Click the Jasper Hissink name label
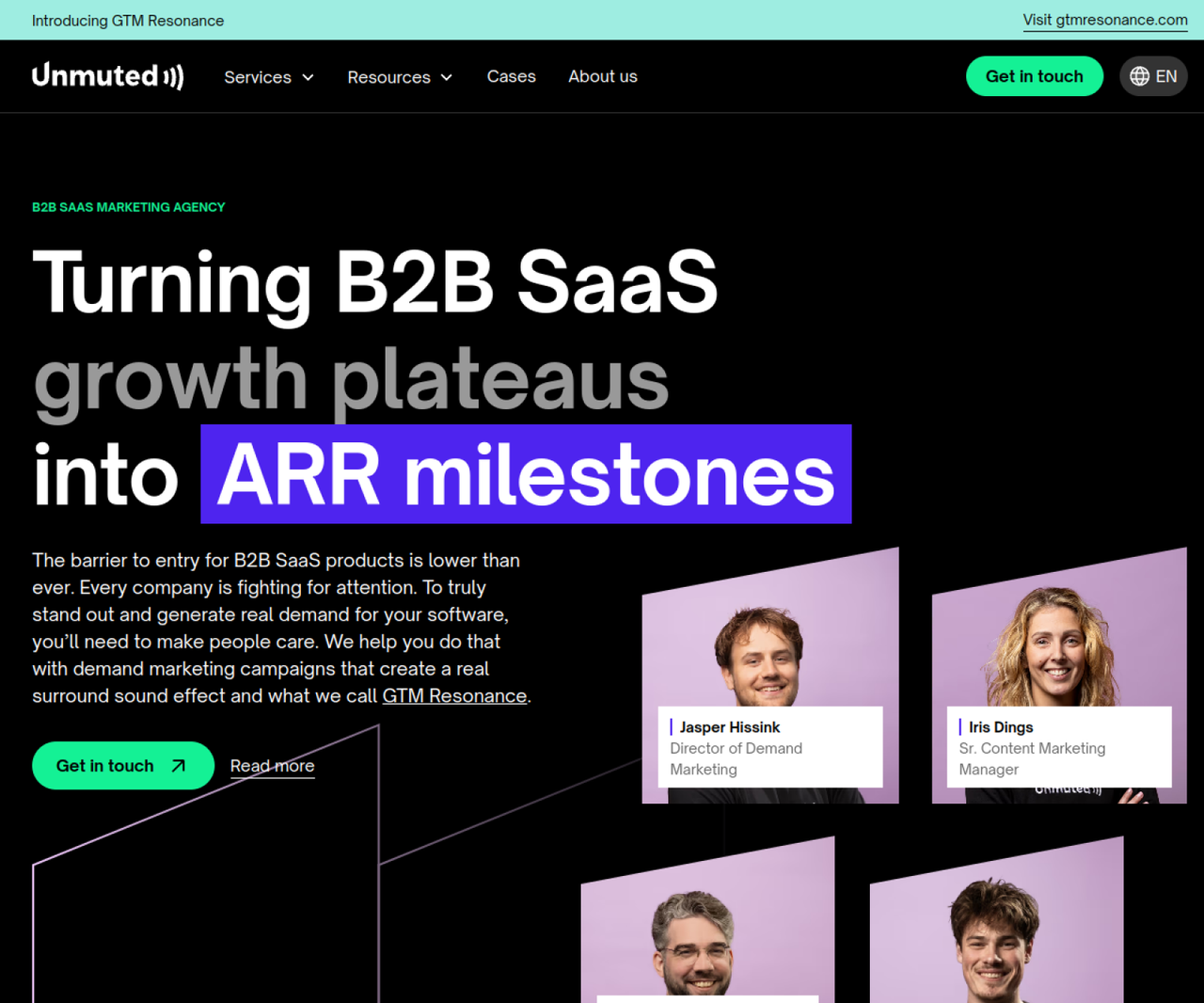 730,727
